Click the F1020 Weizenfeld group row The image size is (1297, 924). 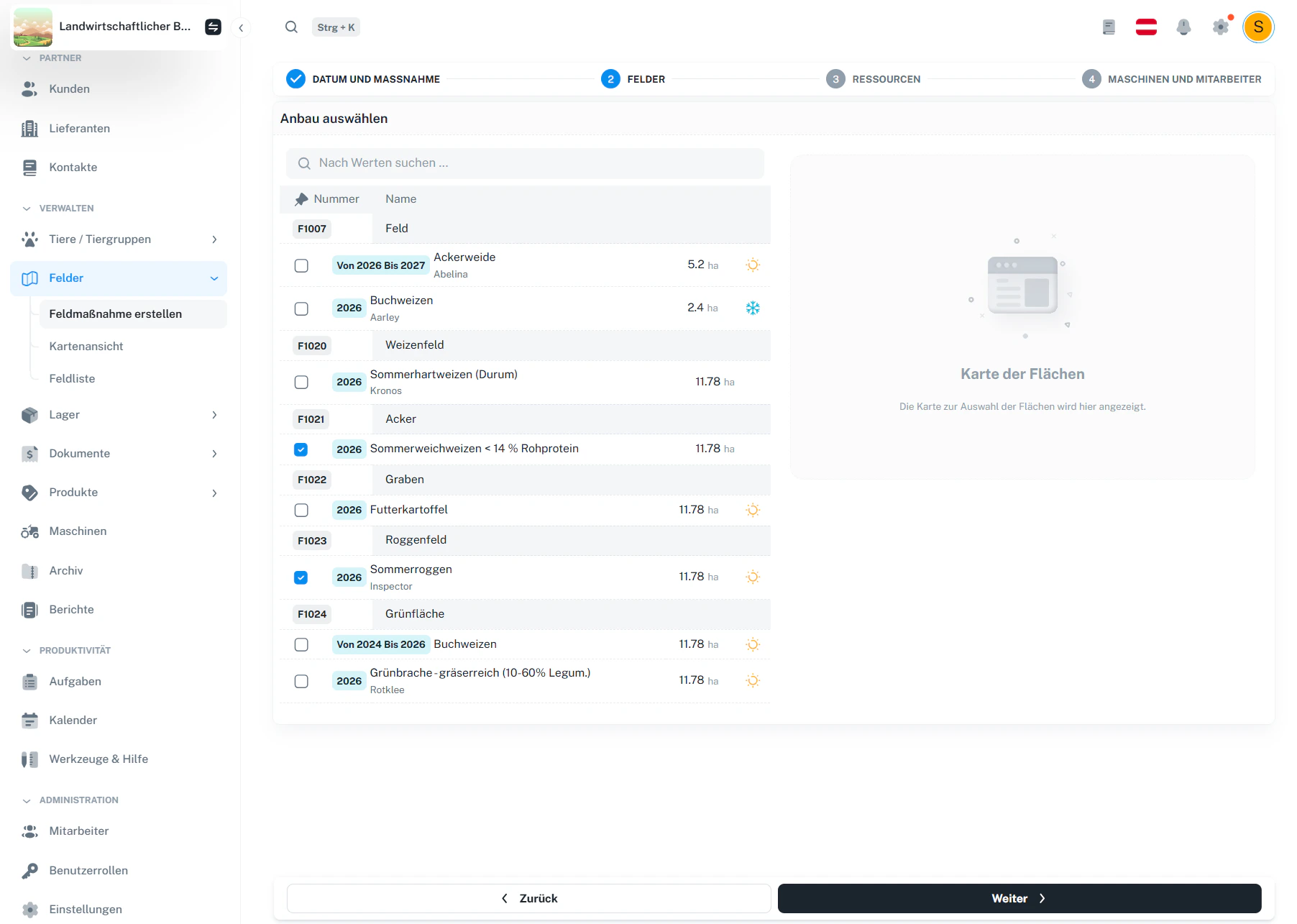[x=525, y=345]
